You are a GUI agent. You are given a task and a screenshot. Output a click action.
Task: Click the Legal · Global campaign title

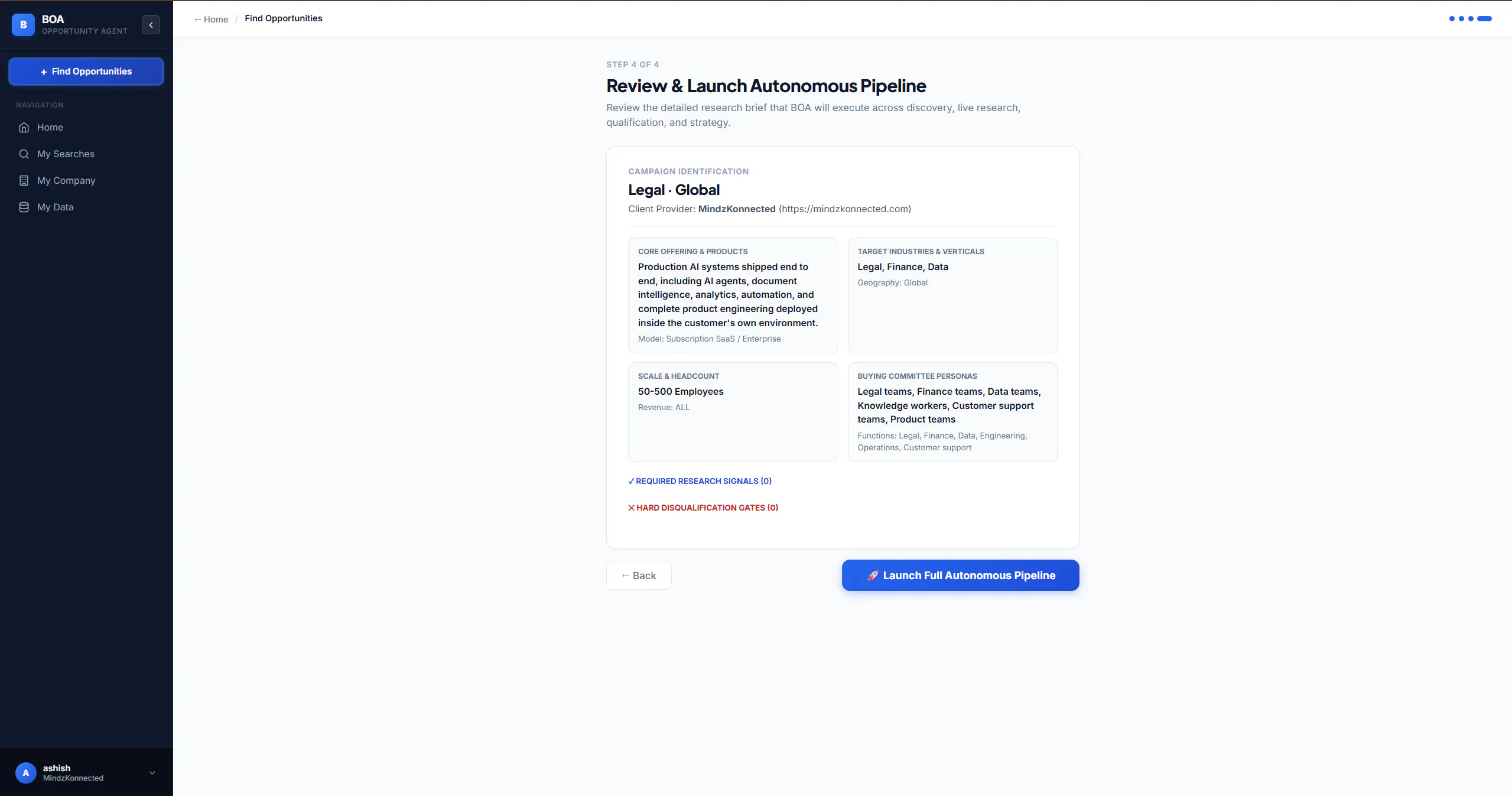tap(674, 190)
